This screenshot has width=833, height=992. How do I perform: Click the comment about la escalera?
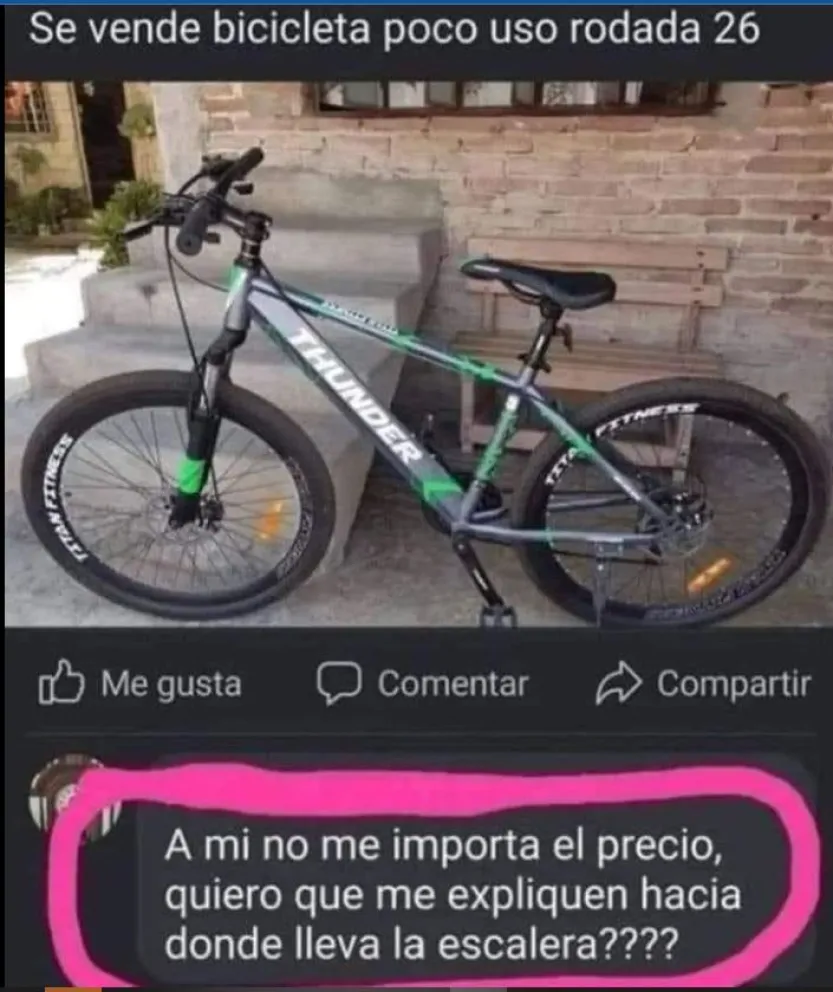(452, 894)
